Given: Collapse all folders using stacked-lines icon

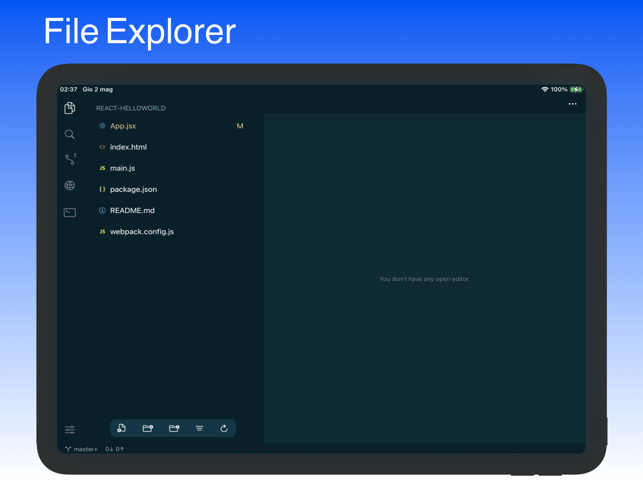Looking at the screenshot, I should click(x=199, y=428).
